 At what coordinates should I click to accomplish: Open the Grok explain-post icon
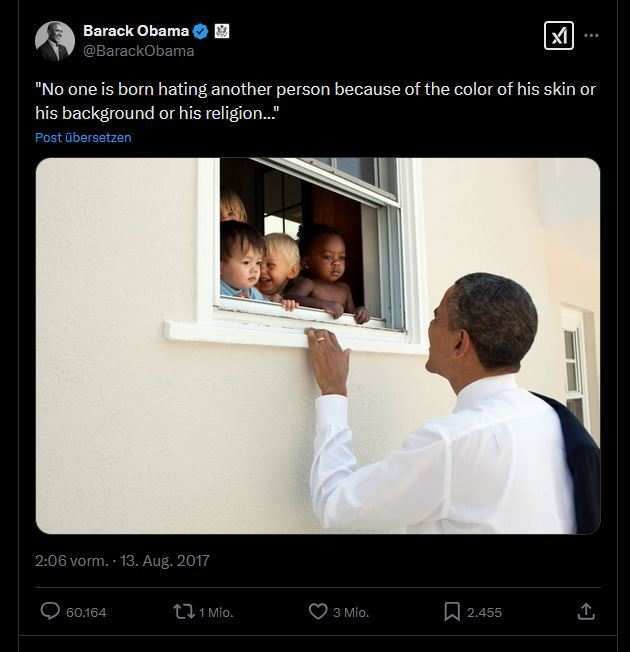click(558, 35)
